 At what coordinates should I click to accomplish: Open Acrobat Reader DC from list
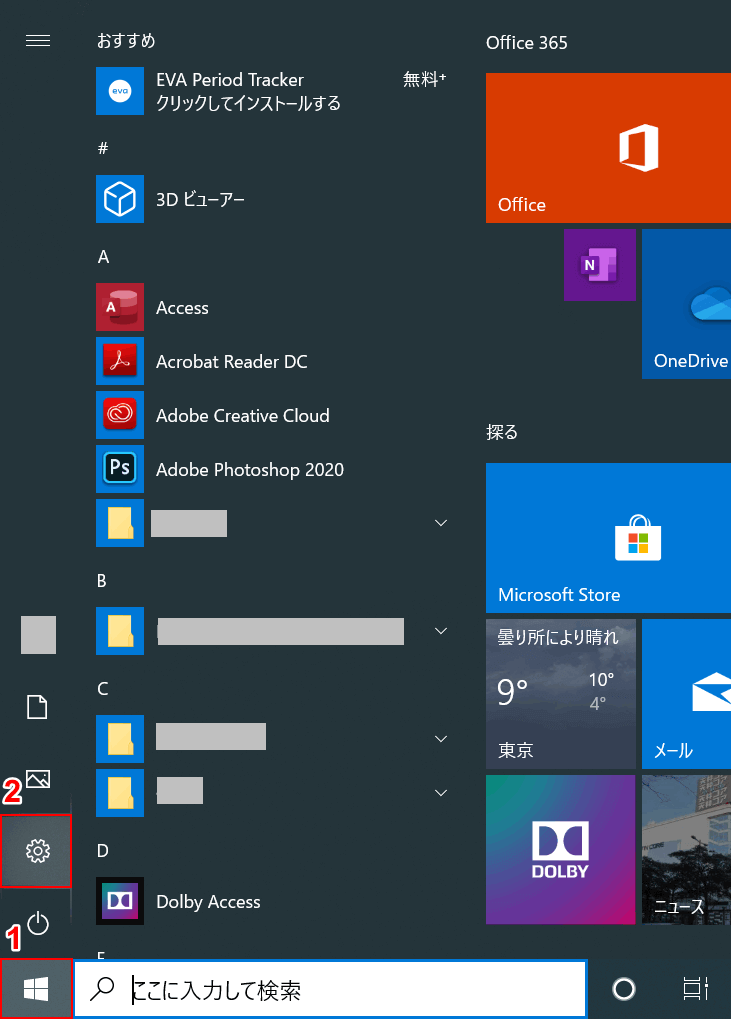[x=231, y=362]
